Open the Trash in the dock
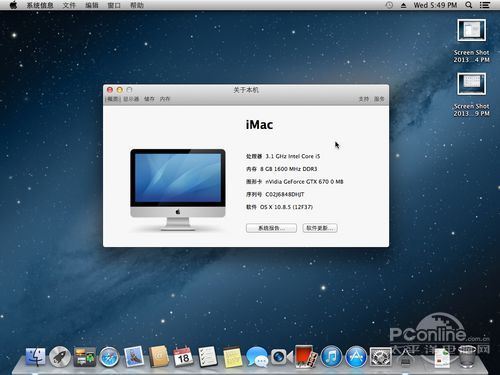The height and width of the screenshot is (375, 500). [467, 357]
